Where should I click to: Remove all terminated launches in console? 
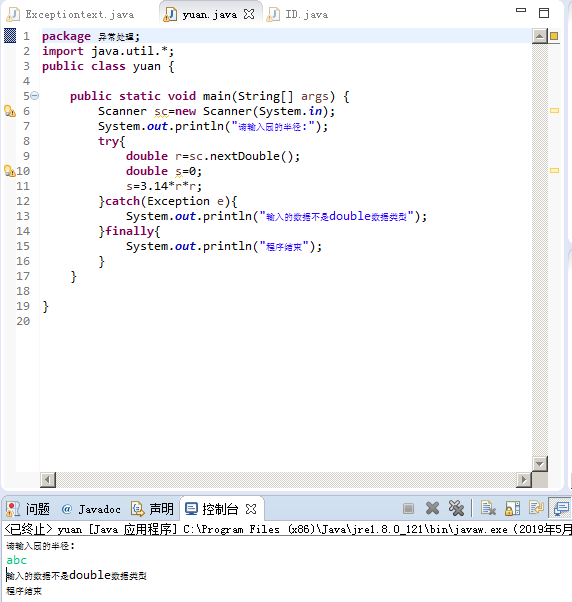click(456, 509)
